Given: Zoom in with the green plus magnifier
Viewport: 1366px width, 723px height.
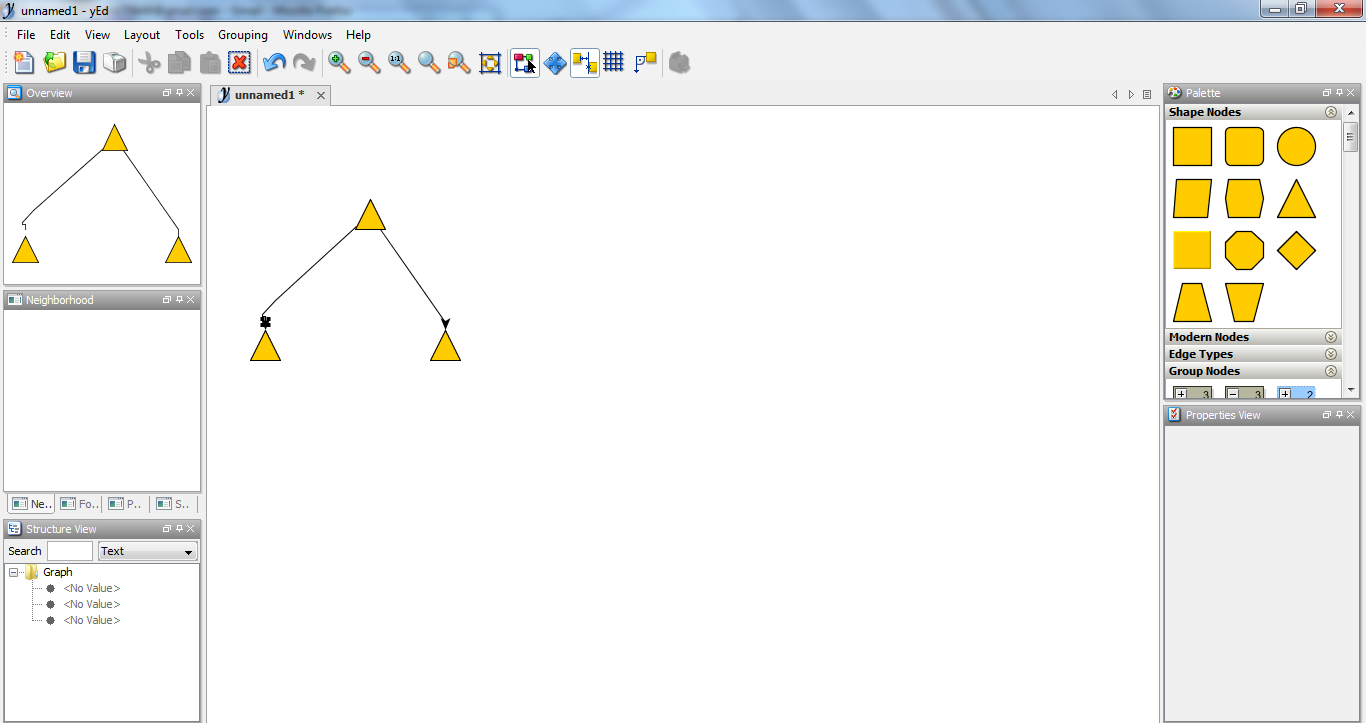Looking at the screenshot, I should 340,63.
